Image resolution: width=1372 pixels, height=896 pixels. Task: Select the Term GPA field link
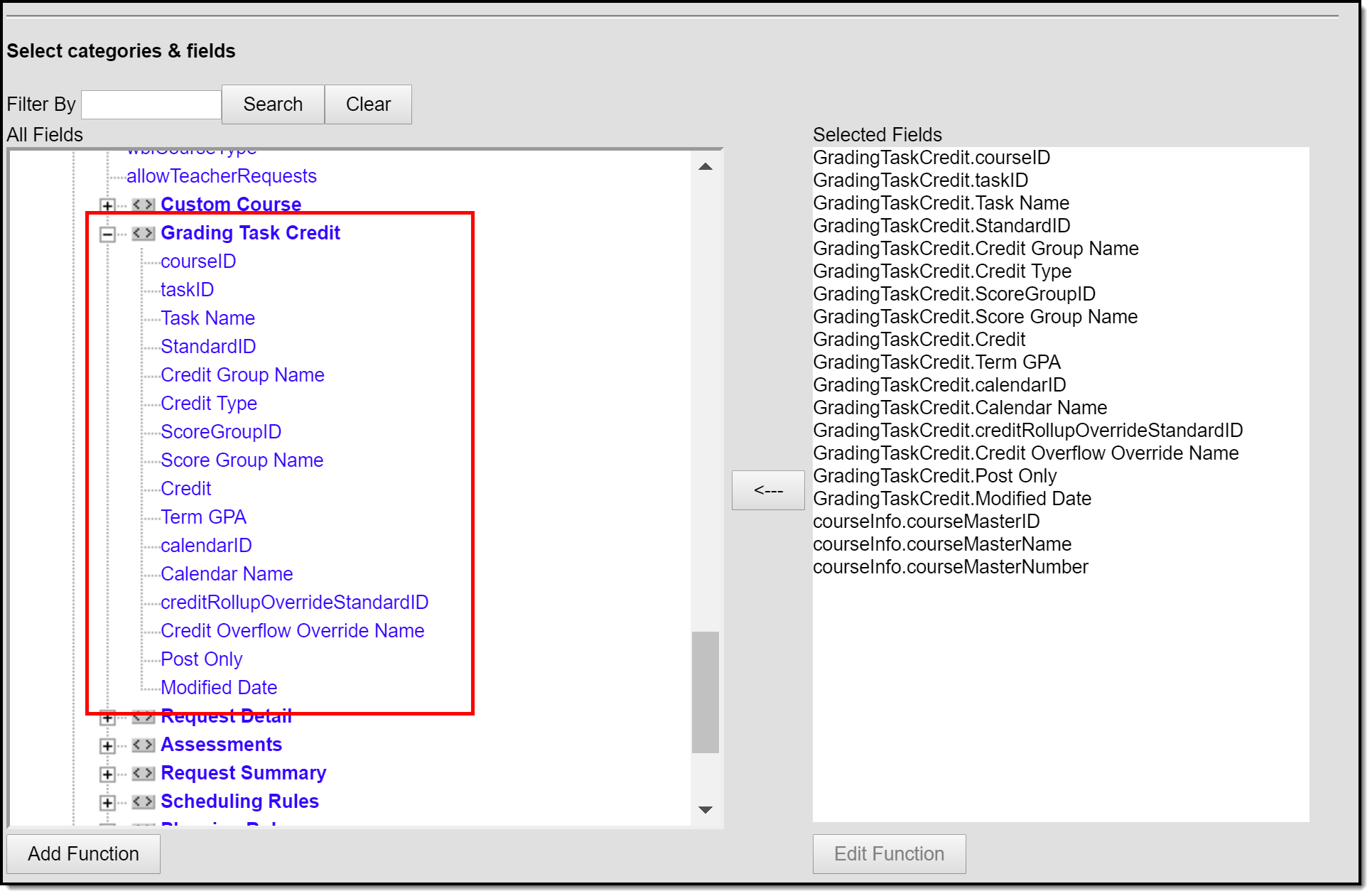click(x=203, y=517)
